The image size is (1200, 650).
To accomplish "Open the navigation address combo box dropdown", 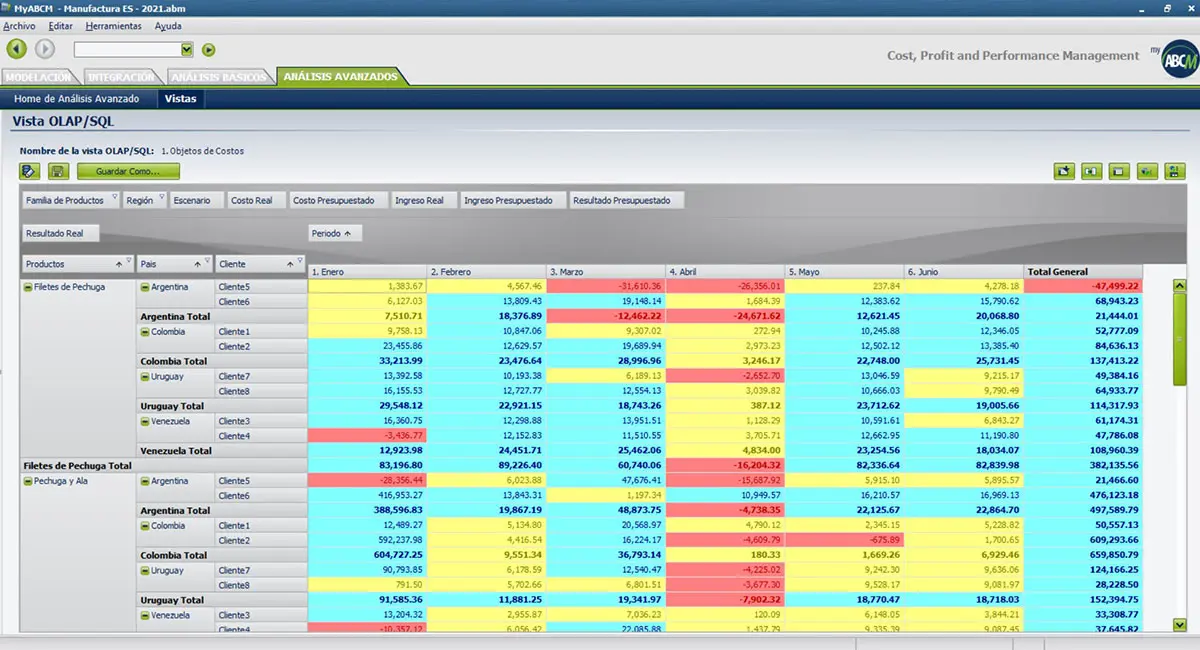I will click(x=187, y=49).
